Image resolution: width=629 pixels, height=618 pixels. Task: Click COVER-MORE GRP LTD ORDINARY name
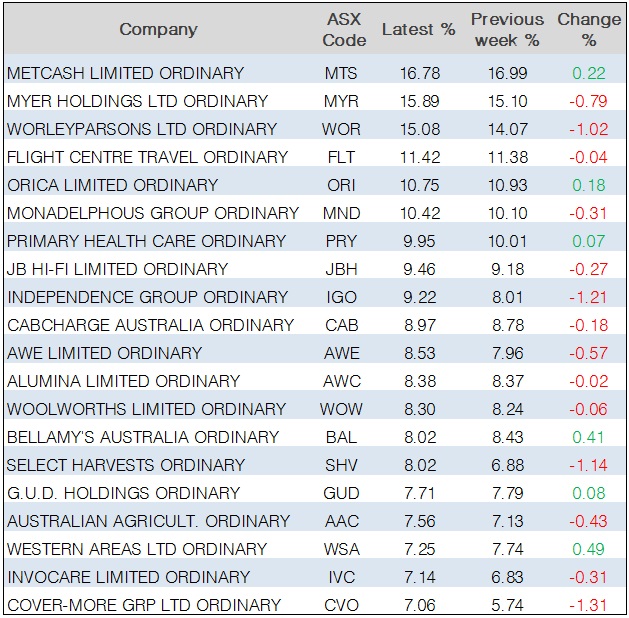pos(144,605)
